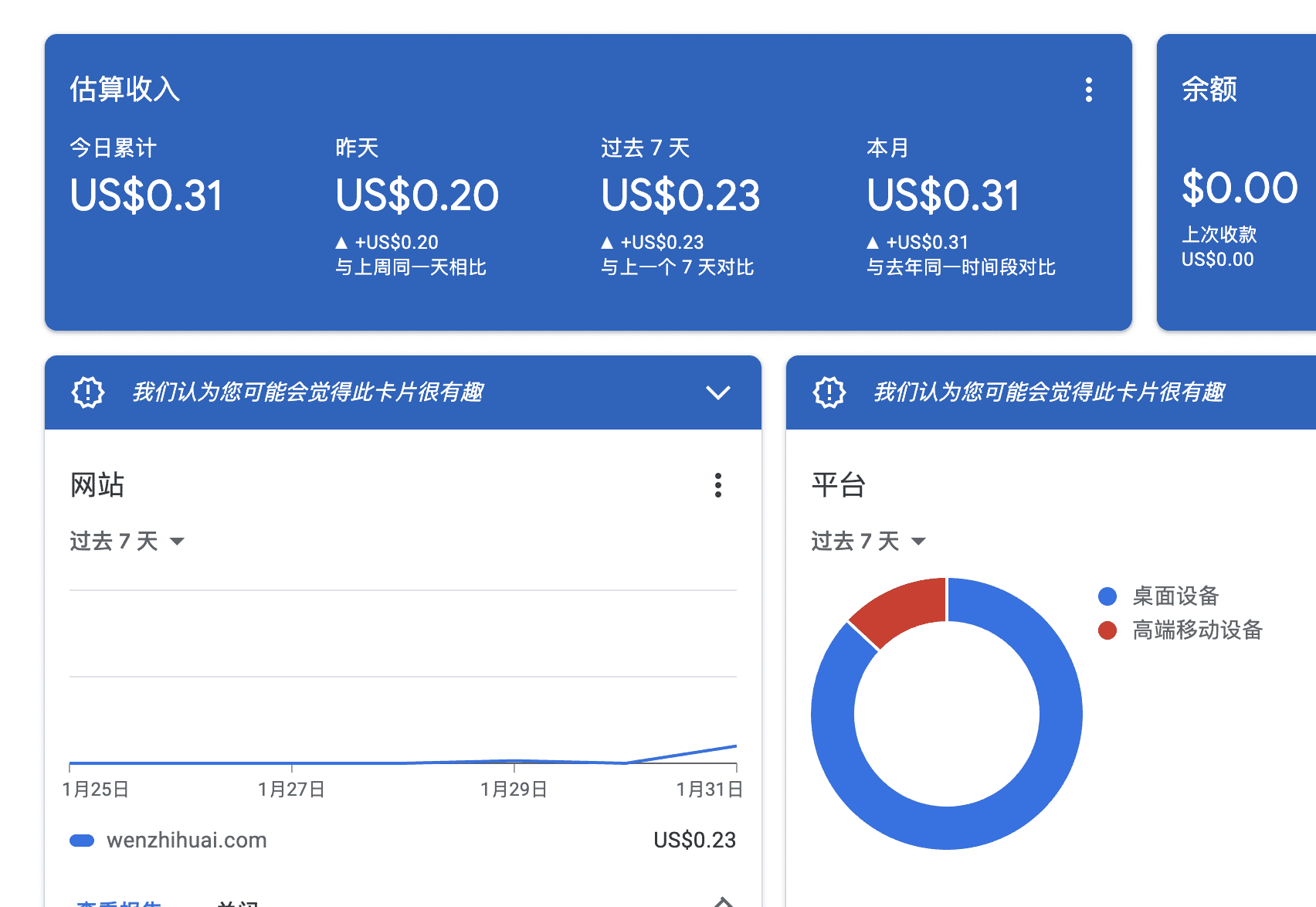Select the 高端移动设备 legend label
Viewport: 1316px width, 907px height.
1197,630
